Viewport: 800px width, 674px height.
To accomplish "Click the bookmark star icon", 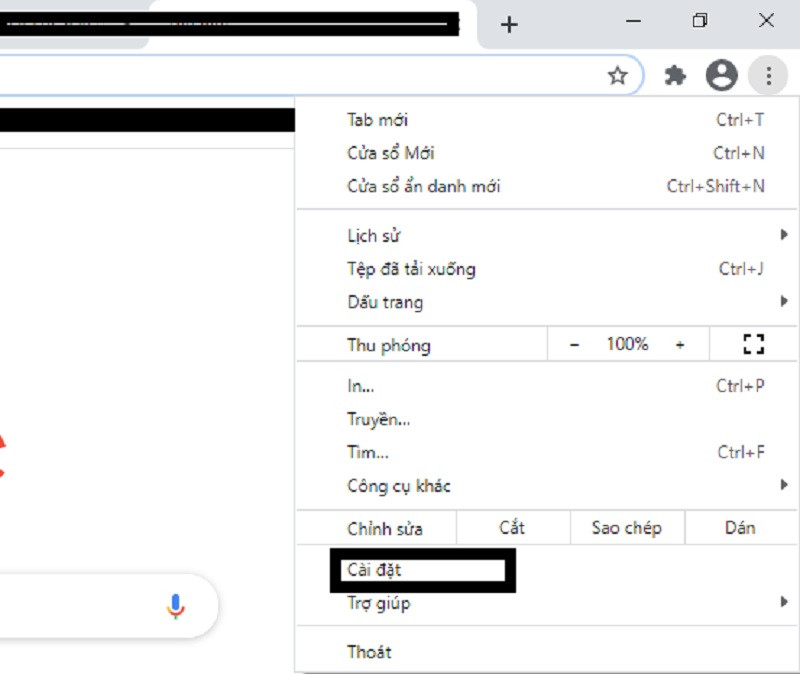I will (x=618, y=76).
